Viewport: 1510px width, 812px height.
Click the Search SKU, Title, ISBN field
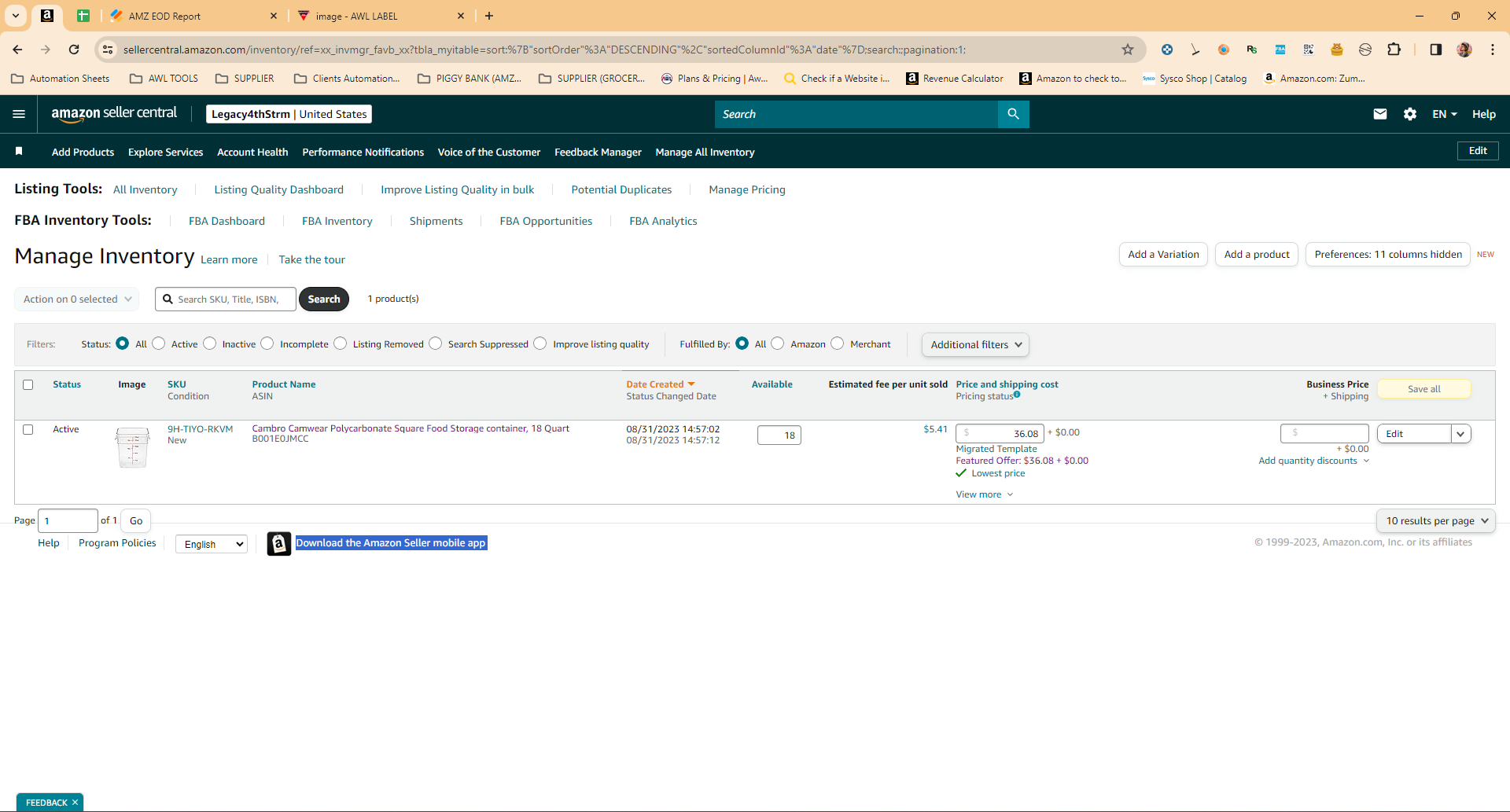click(226, 299)
